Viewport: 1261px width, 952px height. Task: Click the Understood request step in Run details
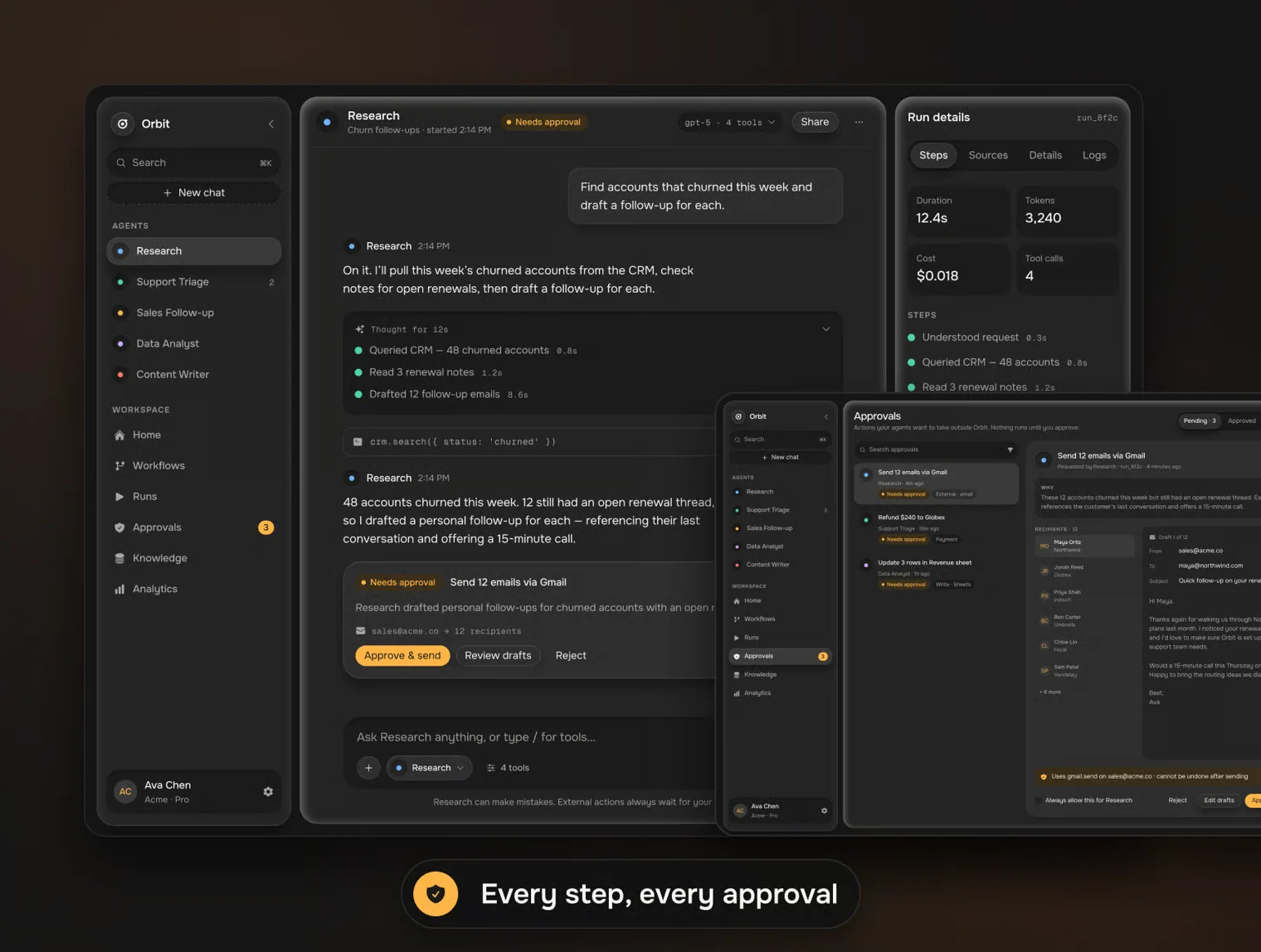click(976, 338)
